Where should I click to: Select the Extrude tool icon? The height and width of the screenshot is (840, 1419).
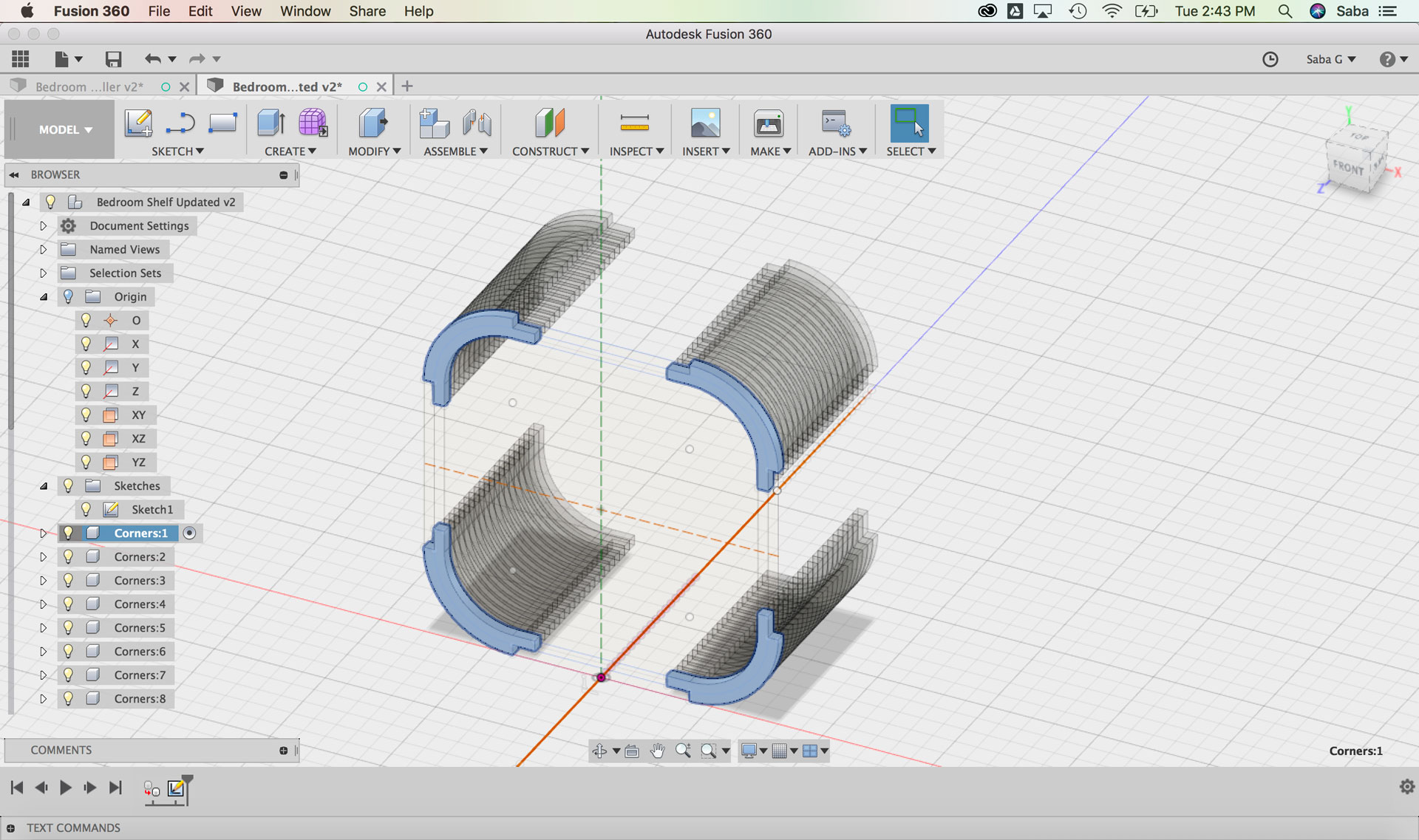[x=270, y=123]
